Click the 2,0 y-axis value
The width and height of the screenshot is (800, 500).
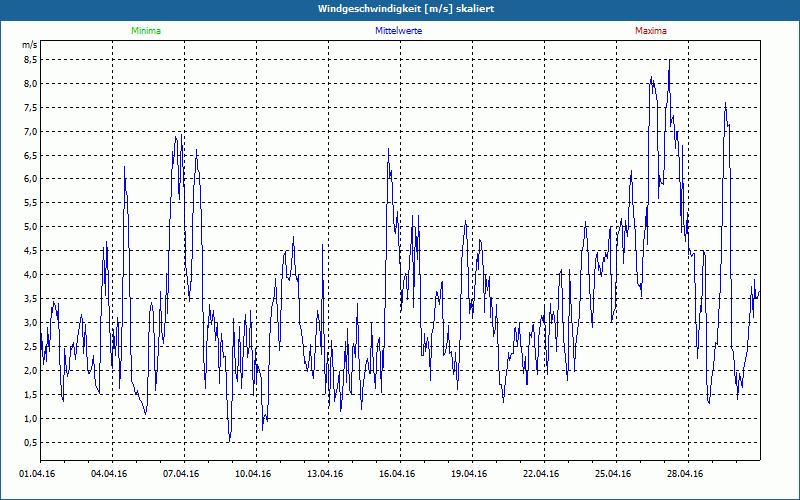(31, 371)
